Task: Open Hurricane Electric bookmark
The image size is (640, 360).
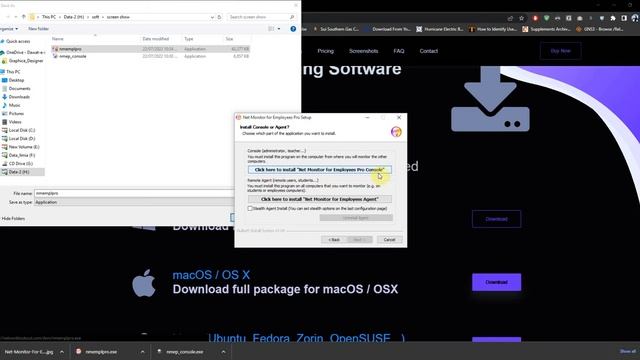Action: [440, 29]
